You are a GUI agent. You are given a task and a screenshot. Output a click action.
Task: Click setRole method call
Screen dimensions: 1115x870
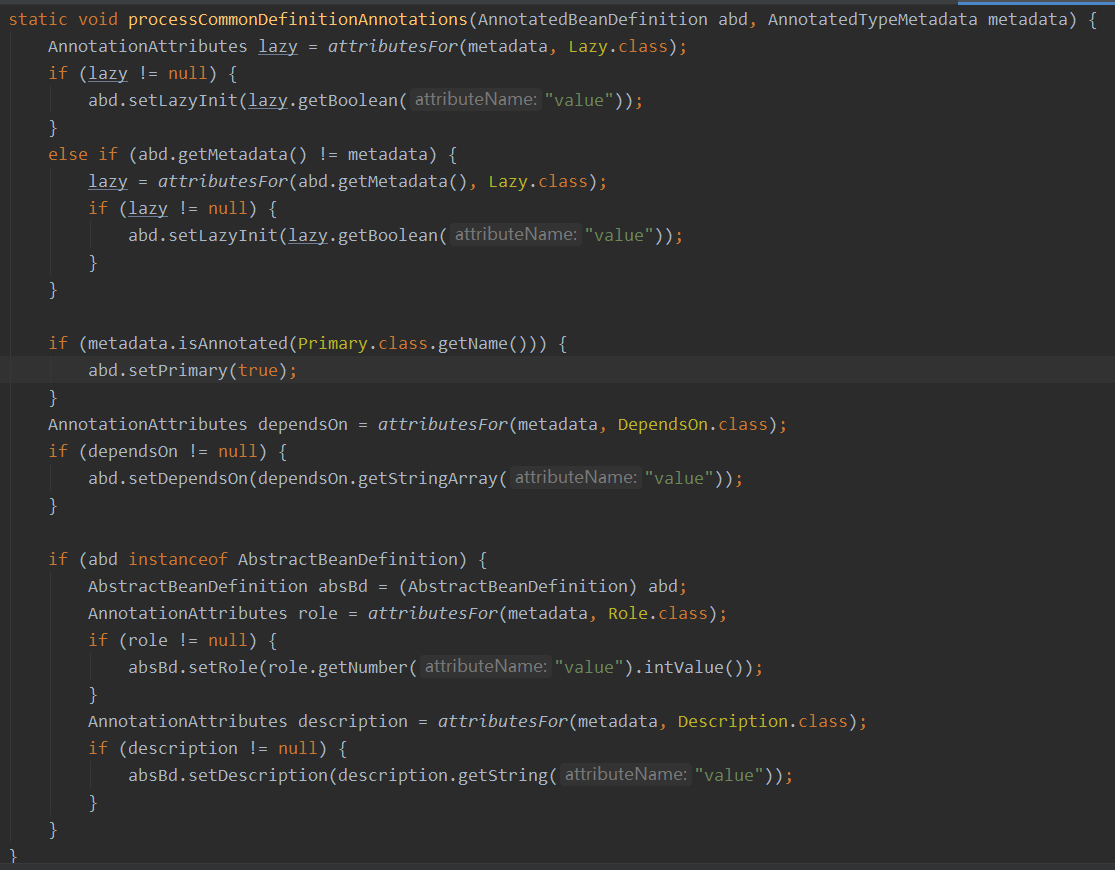coord(223,668)
